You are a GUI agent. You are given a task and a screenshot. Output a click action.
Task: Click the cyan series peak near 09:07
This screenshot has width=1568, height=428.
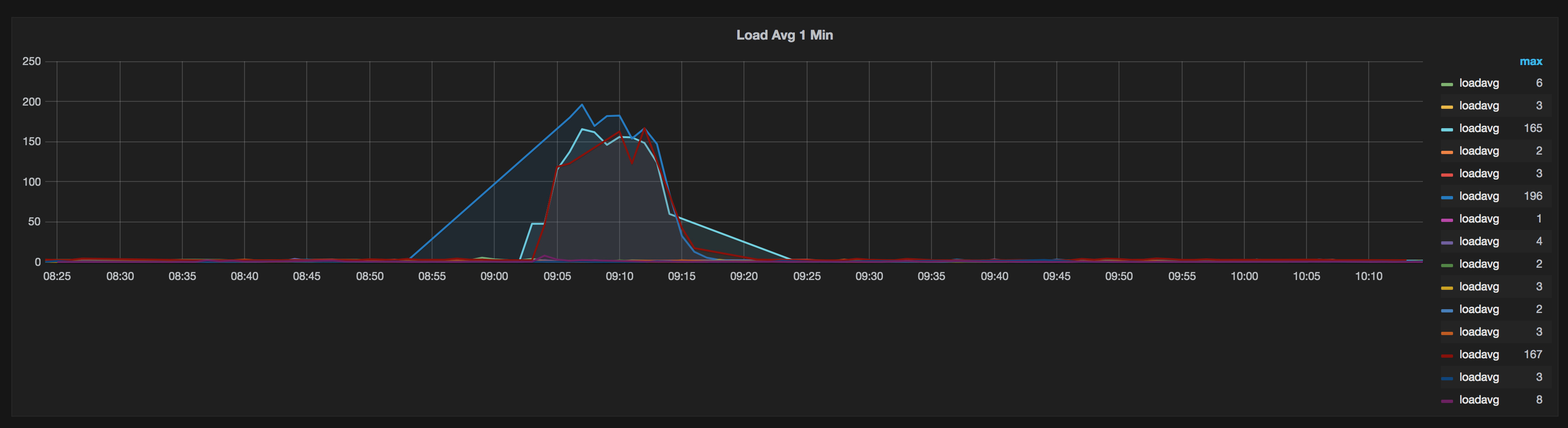582,129
